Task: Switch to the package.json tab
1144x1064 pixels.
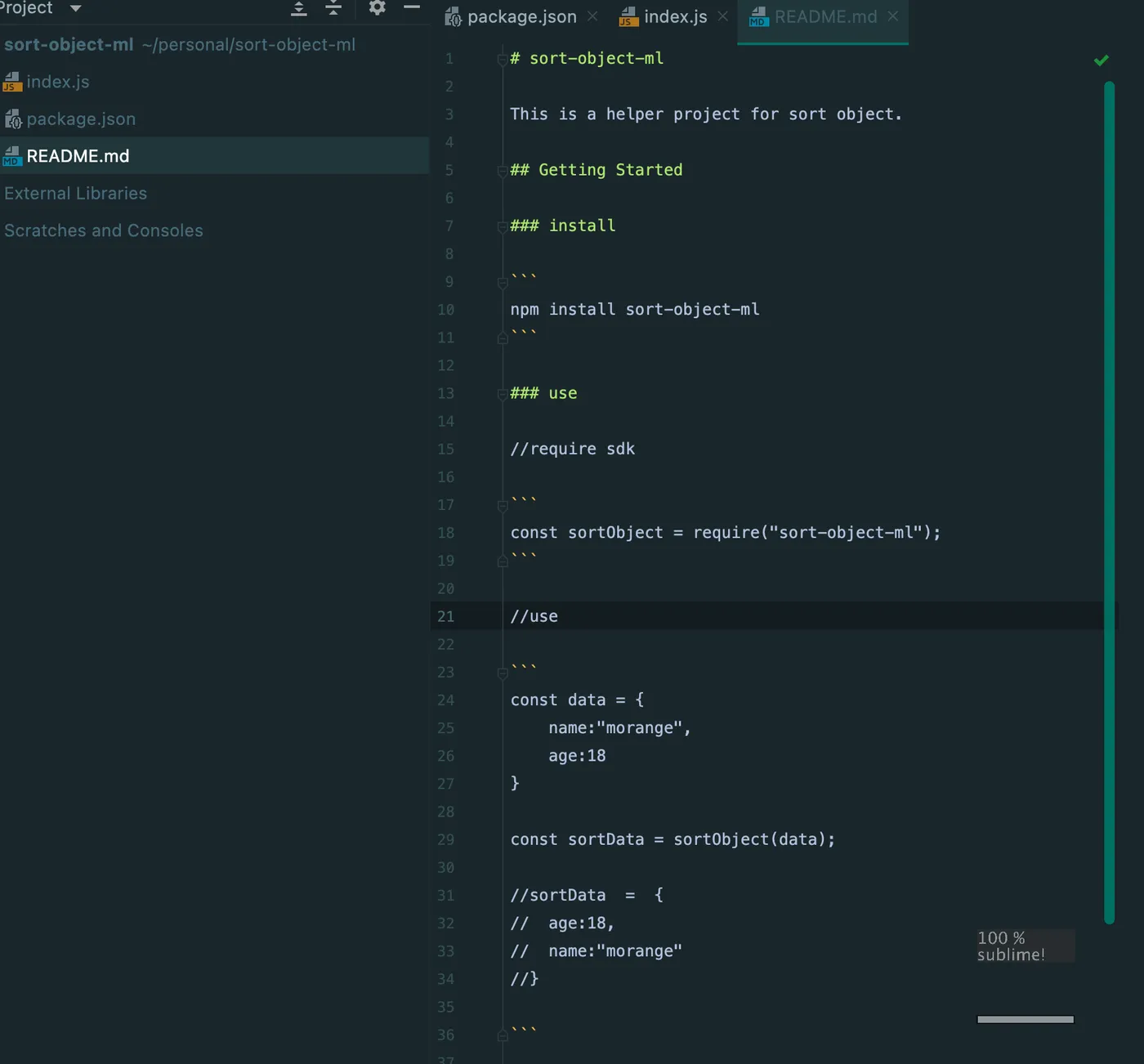Action: point(522,16)
